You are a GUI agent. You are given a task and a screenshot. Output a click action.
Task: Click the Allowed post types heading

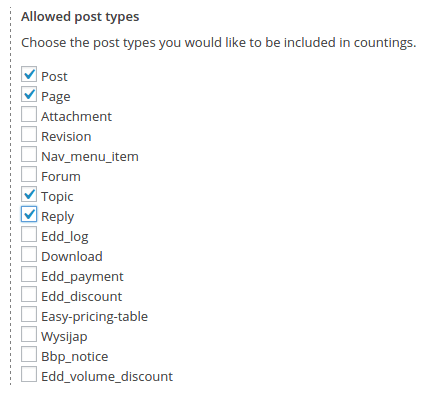click(80, 17)
